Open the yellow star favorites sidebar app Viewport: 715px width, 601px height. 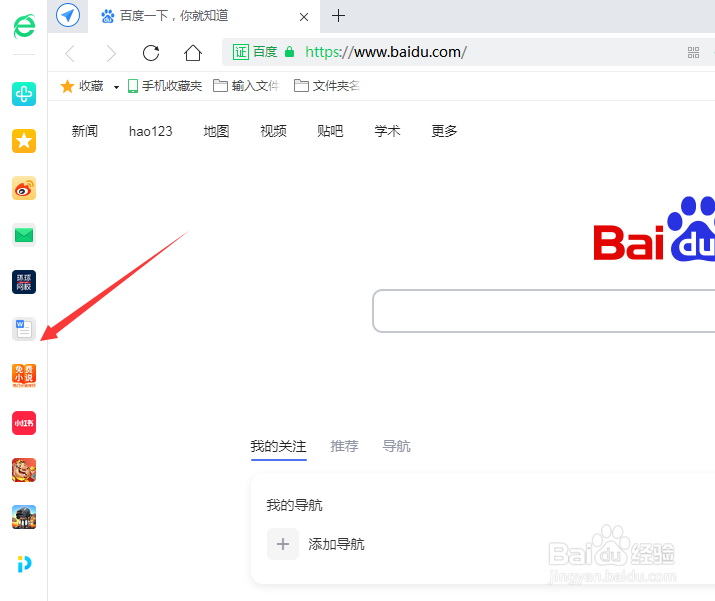24,141
